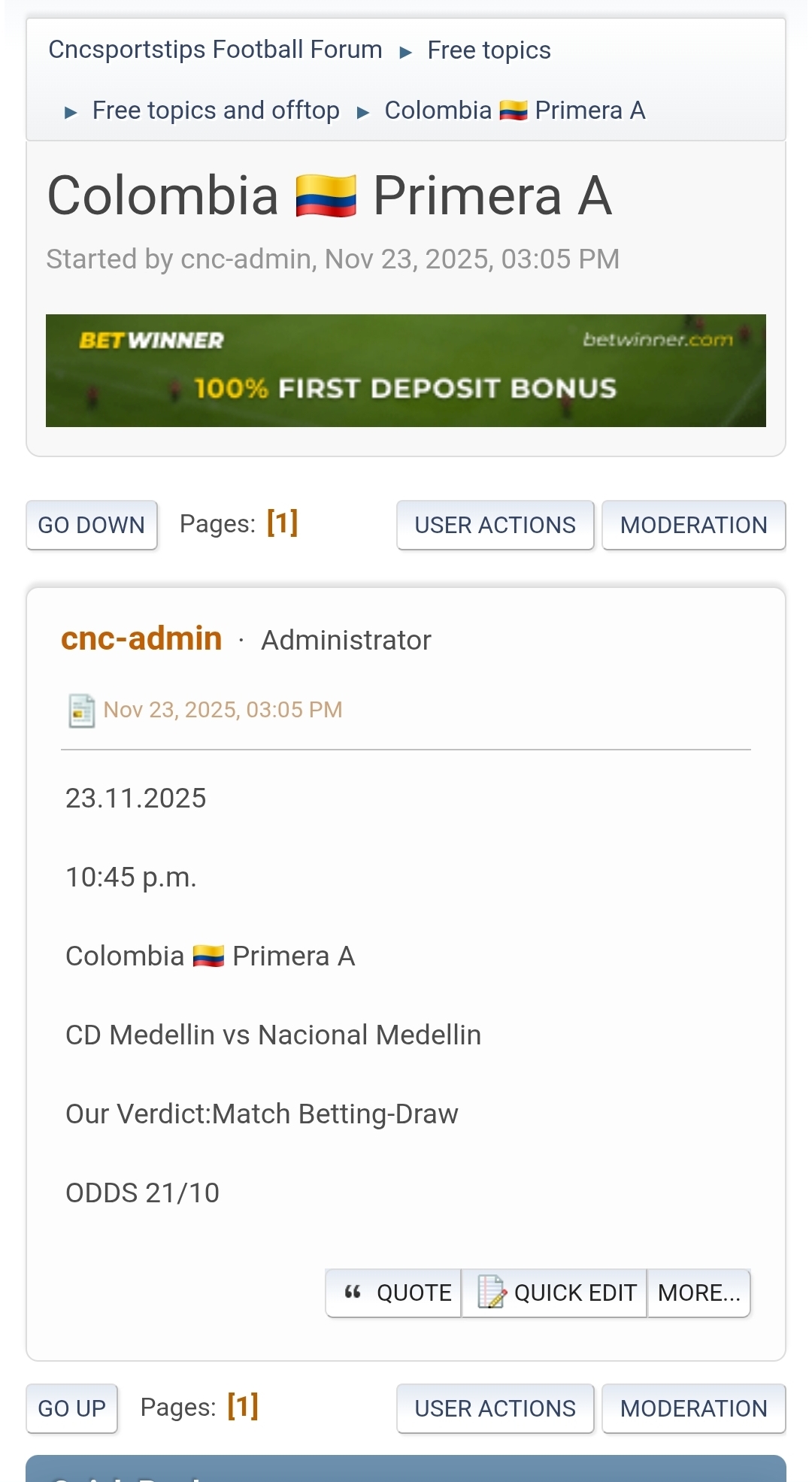Click the Quick Edit pencil icon
812x1482 pixels.
point(492,1293)
